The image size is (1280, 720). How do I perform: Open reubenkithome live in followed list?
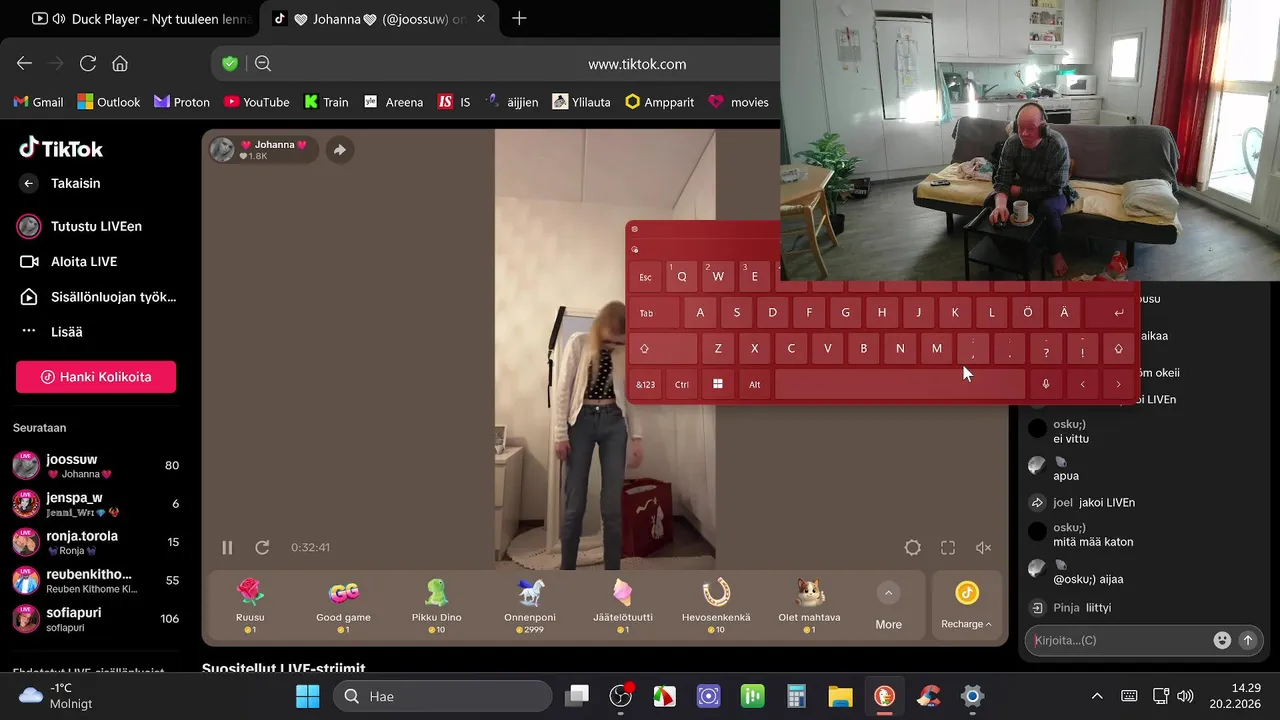tap(96, 581)
